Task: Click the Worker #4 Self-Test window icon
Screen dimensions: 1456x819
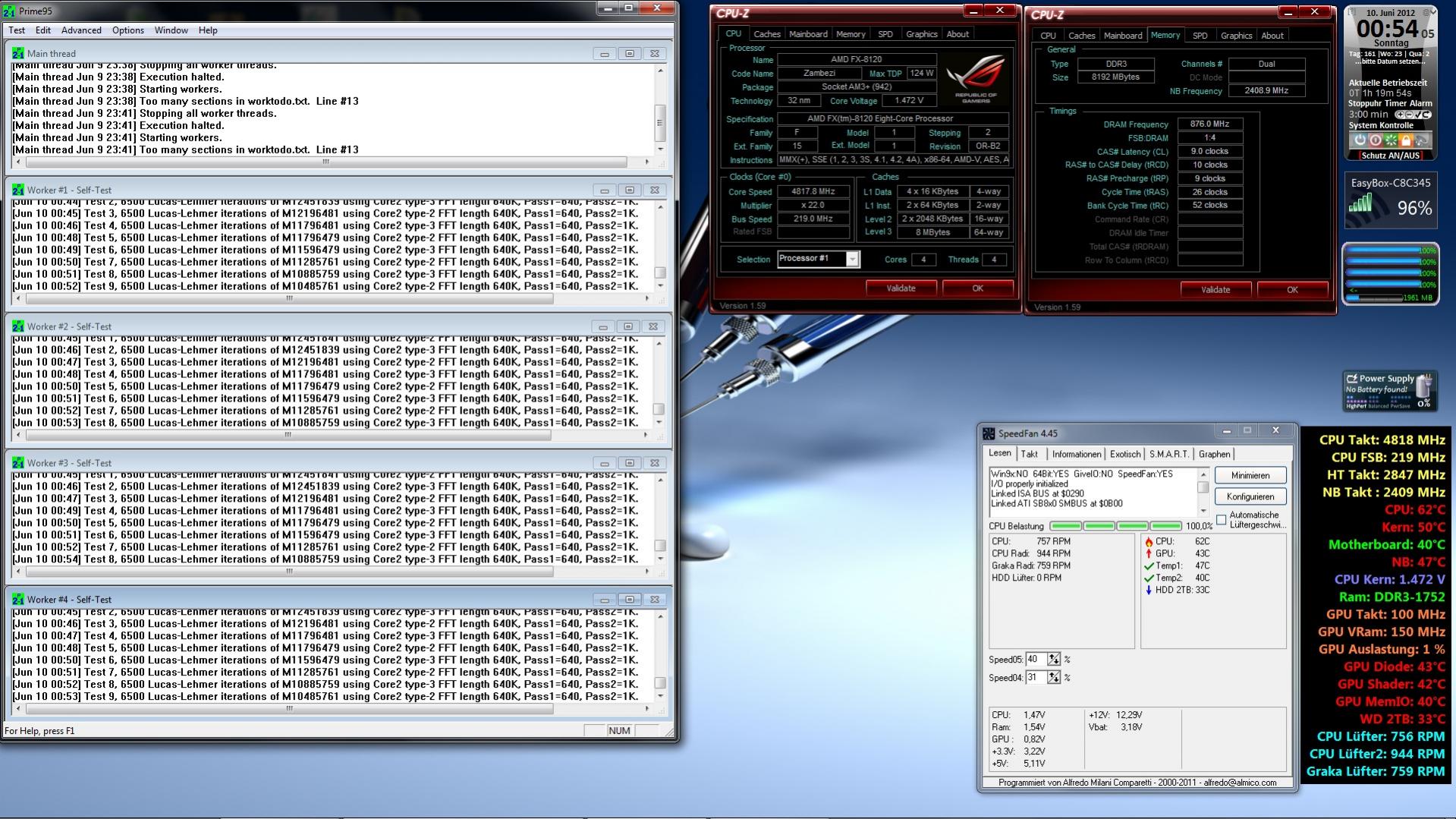Action: click(18, 600)
